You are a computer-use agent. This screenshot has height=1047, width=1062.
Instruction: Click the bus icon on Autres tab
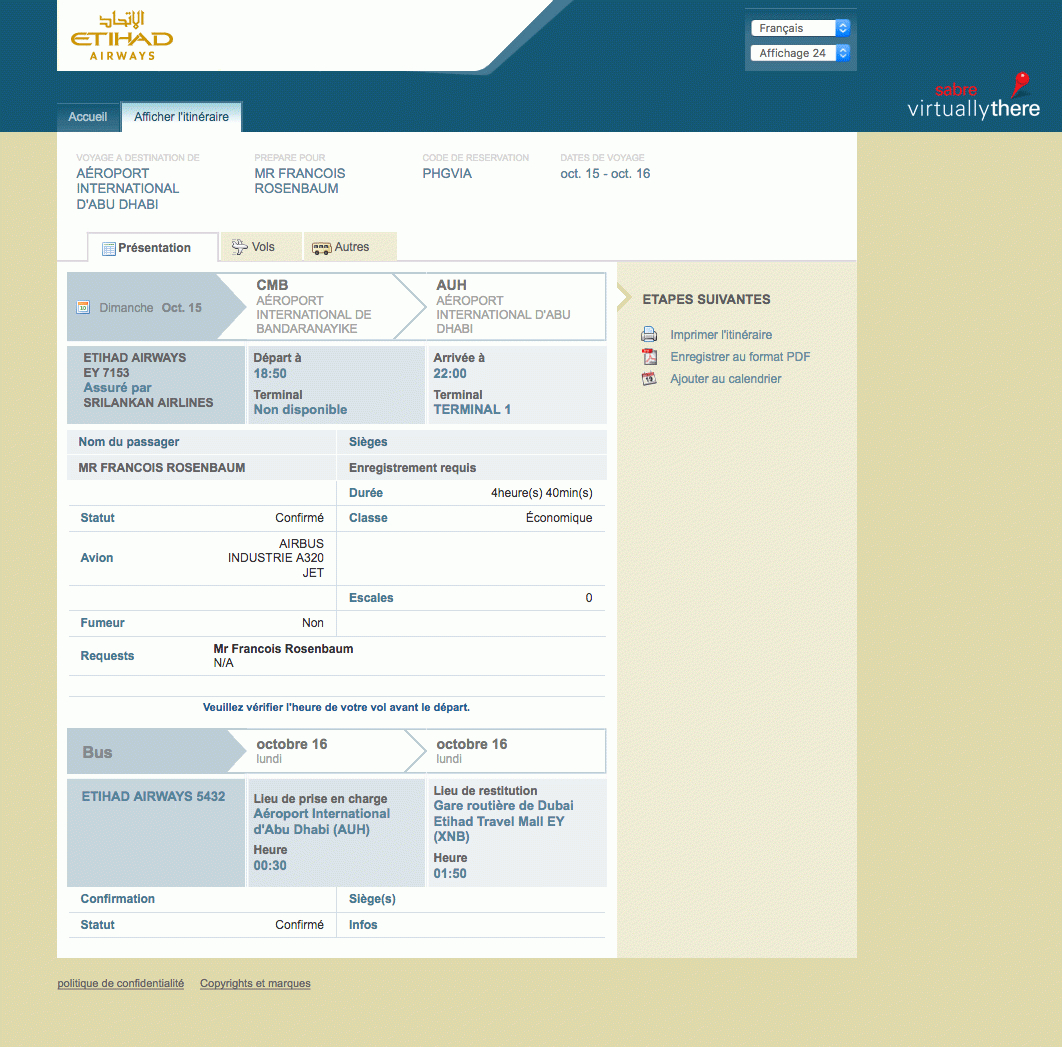pos(321,248)
